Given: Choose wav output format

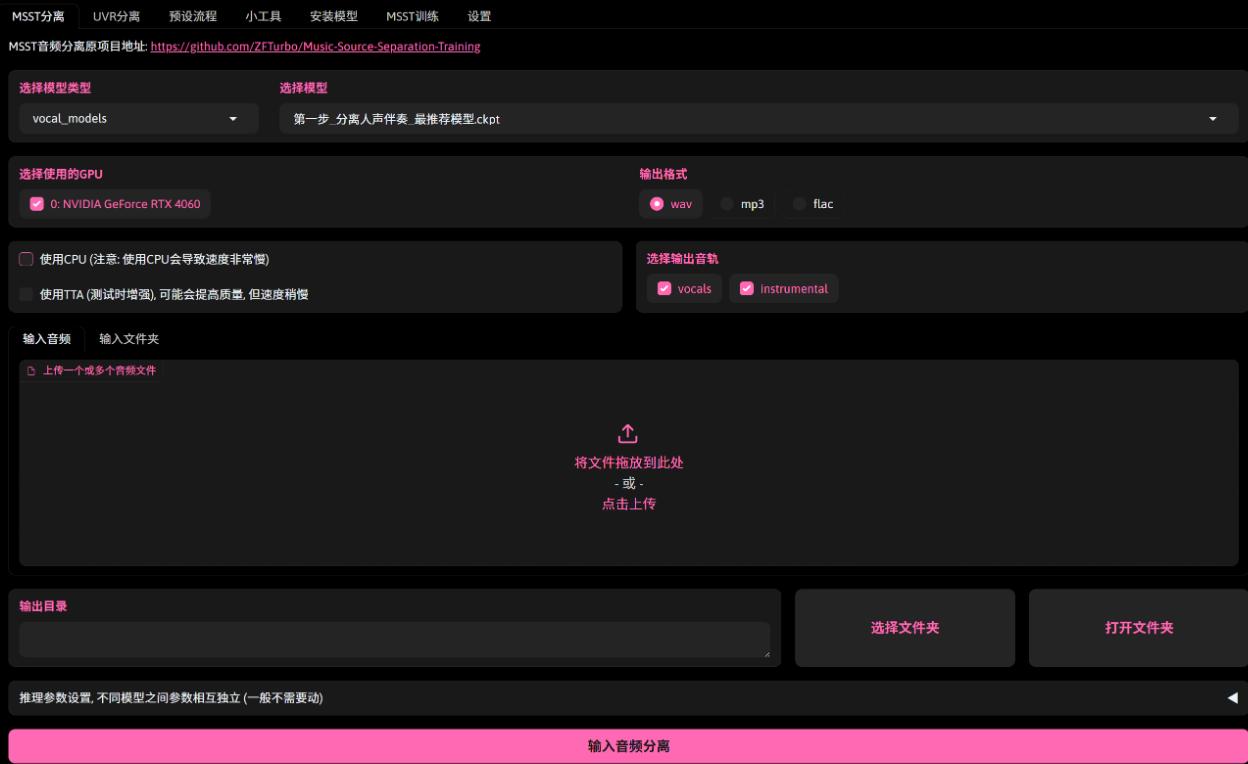Looking at the screenshot, I should tap(657, 204).
